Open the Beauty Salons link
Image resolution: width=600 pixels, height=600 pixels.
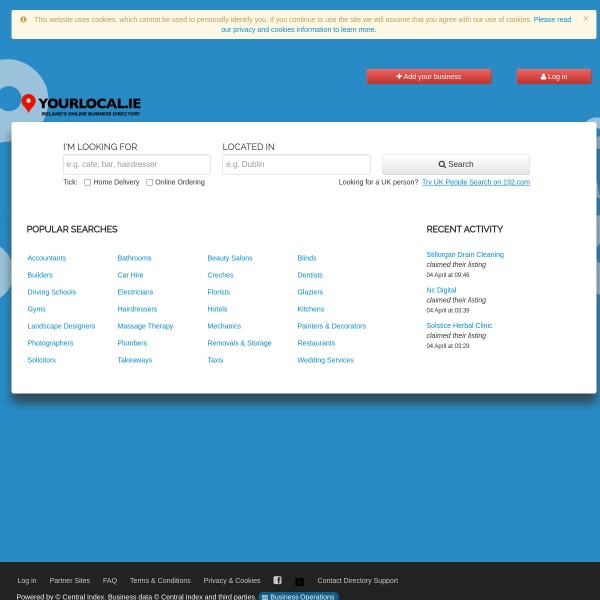230,258
